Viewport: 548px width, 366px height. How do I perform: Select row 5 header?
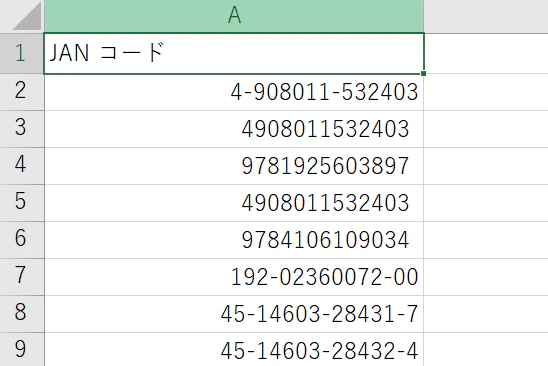click(22, 203)
